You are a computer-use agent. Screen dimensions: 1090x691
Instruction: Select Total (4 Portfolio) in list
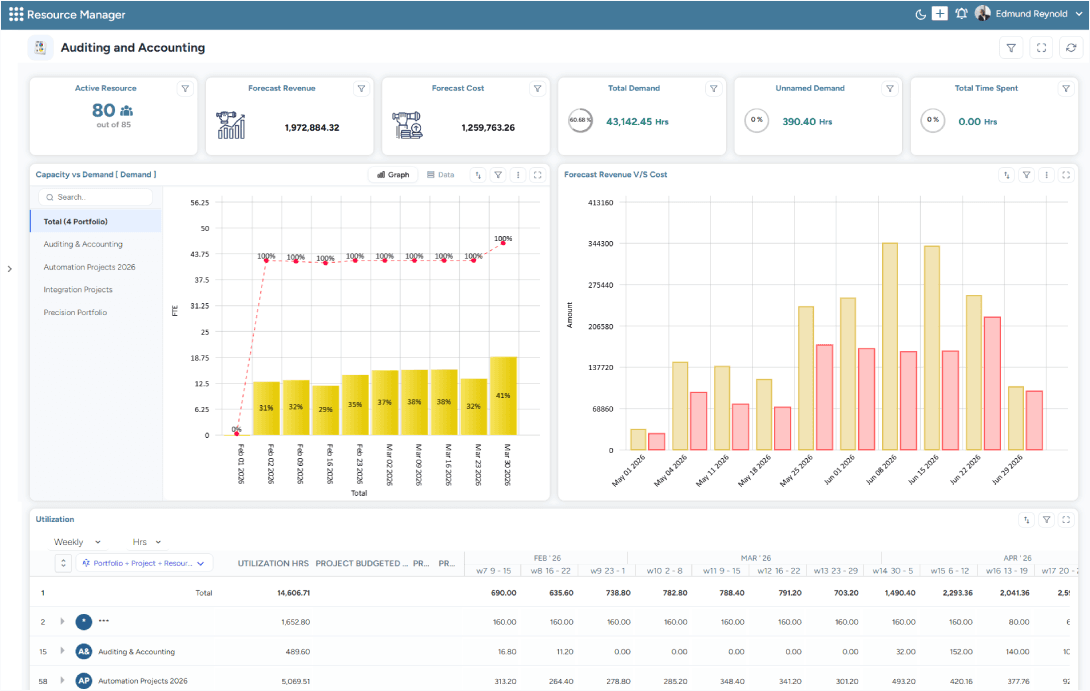[x=96, y=222]
